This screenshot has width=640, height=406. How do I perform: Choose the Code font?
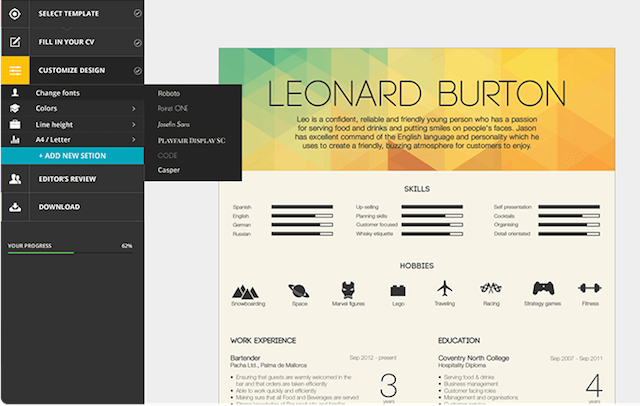point(167,155)
